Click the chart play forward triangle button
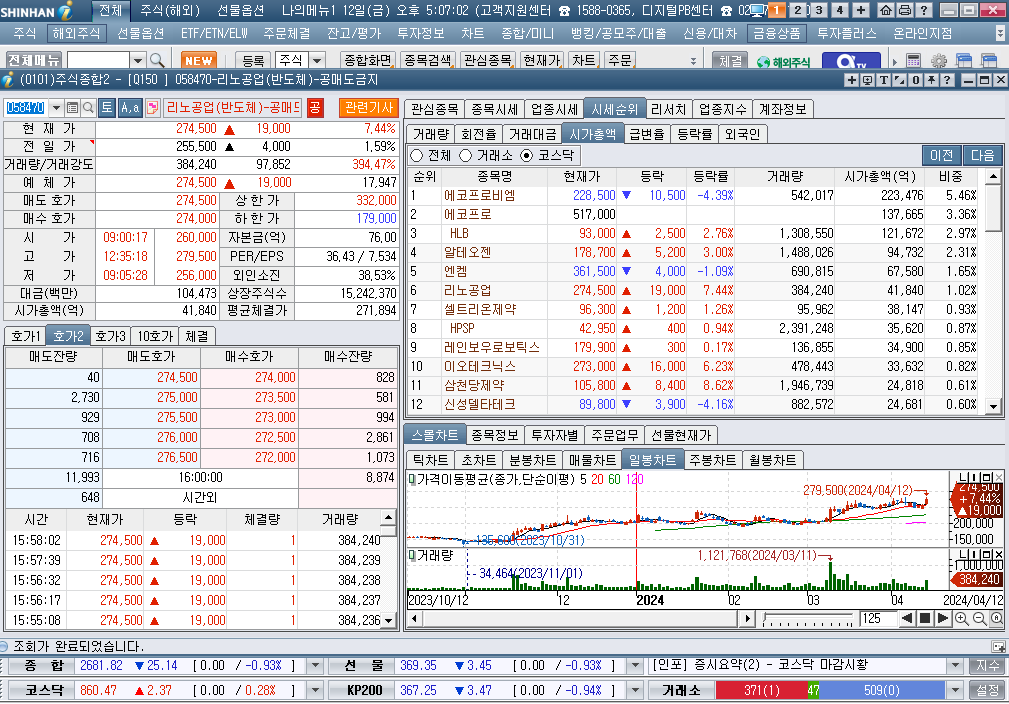This screenshot has width=1009, height=704. [943, 618]
